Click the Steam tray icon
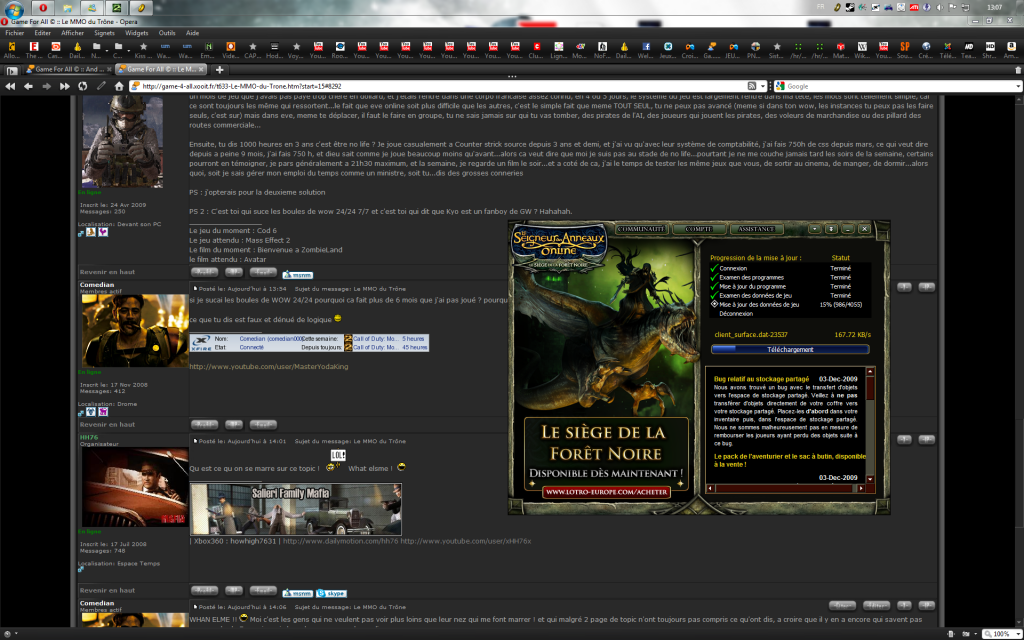The height and width of the screenshot is (640, 1024). pos(851,8)
